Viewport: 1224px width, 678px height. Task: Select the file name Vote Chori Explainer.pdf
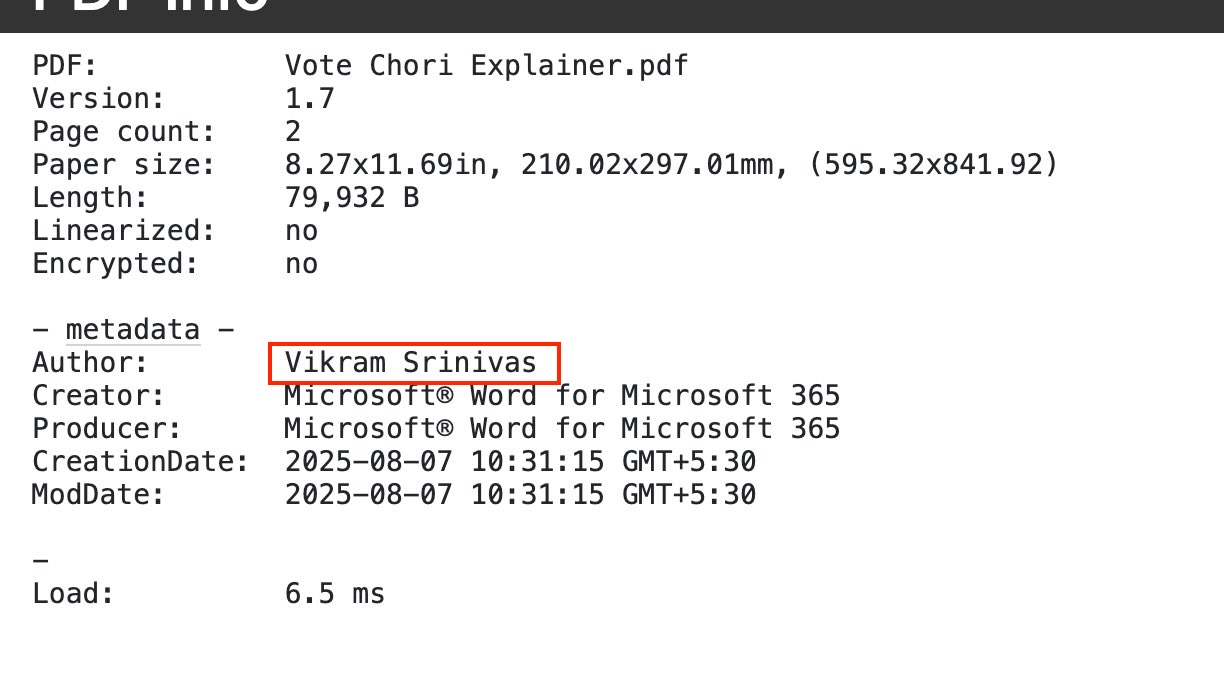(x=486, y=66)
